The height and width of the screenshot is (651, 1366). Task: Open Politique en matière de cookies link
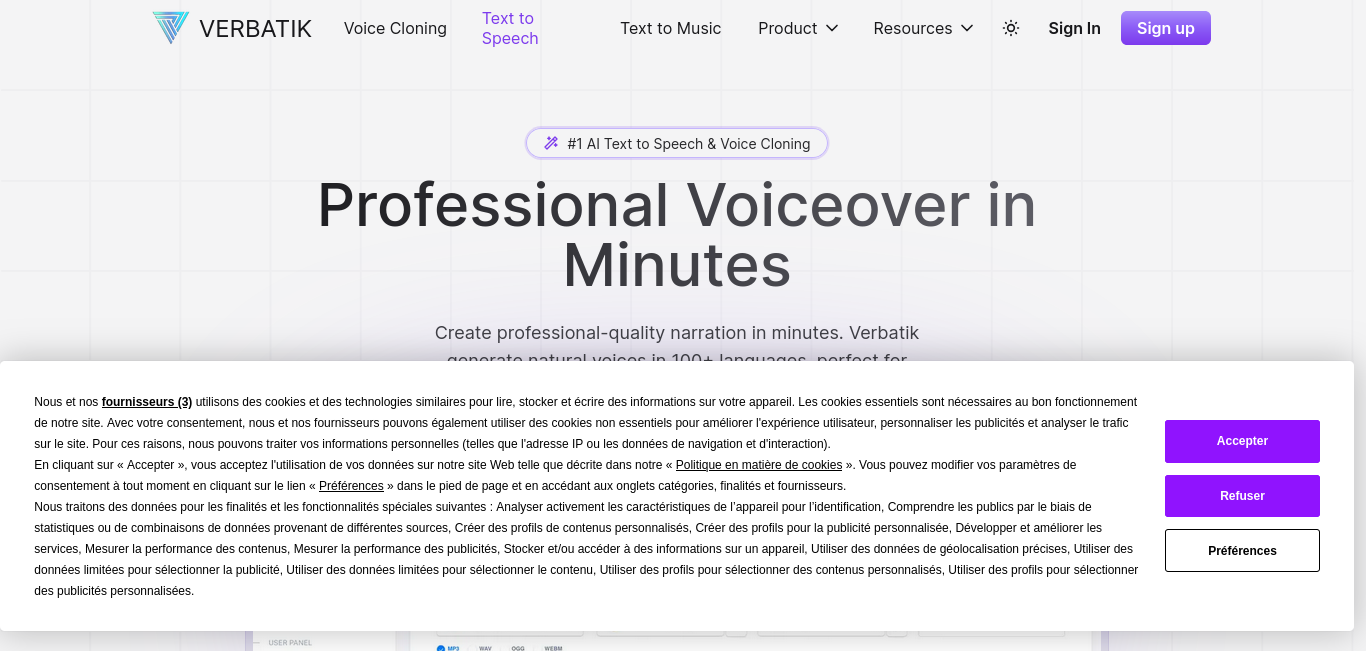[x=759, y=465]
